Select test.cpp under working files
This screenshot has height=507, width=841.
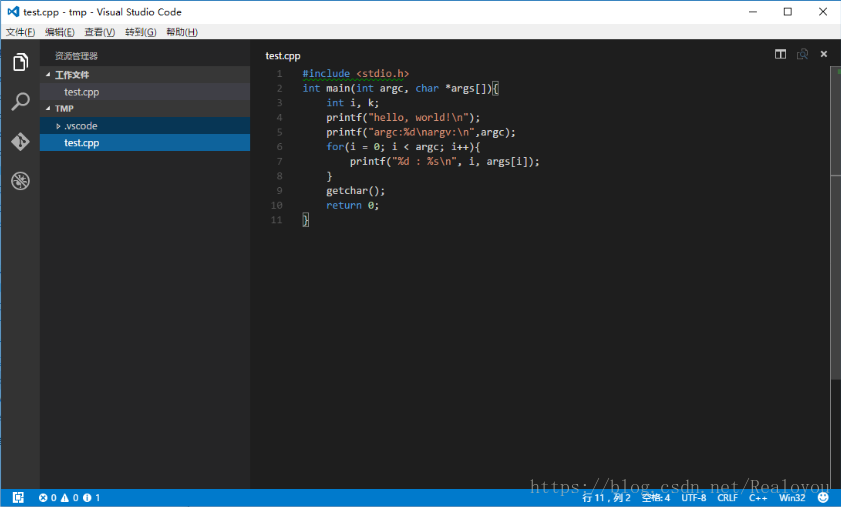click(x=145, y=92)
